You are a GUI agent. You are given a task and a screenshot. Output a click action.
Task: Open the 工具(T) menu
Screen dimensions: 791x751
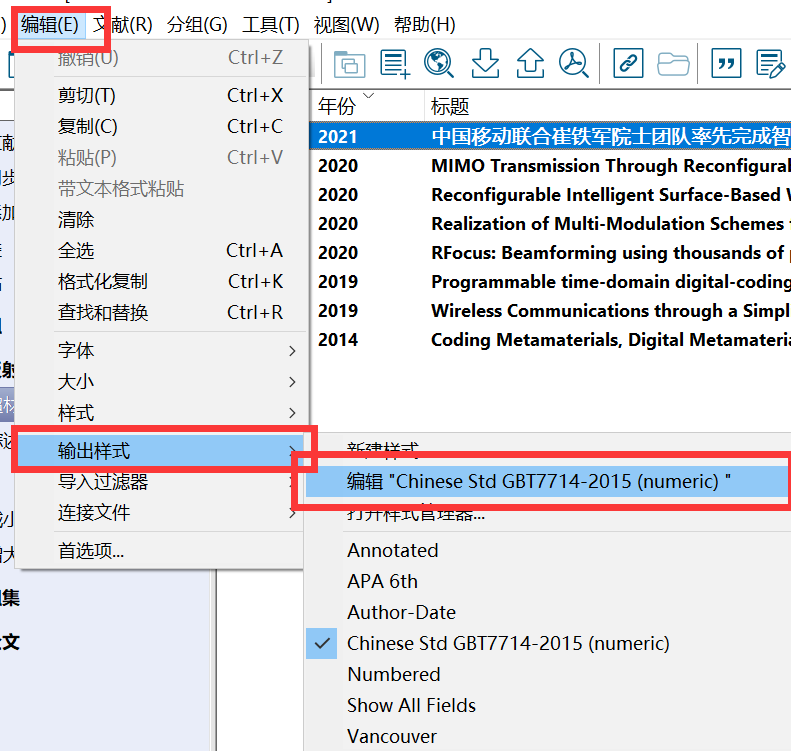coord(271,24)
